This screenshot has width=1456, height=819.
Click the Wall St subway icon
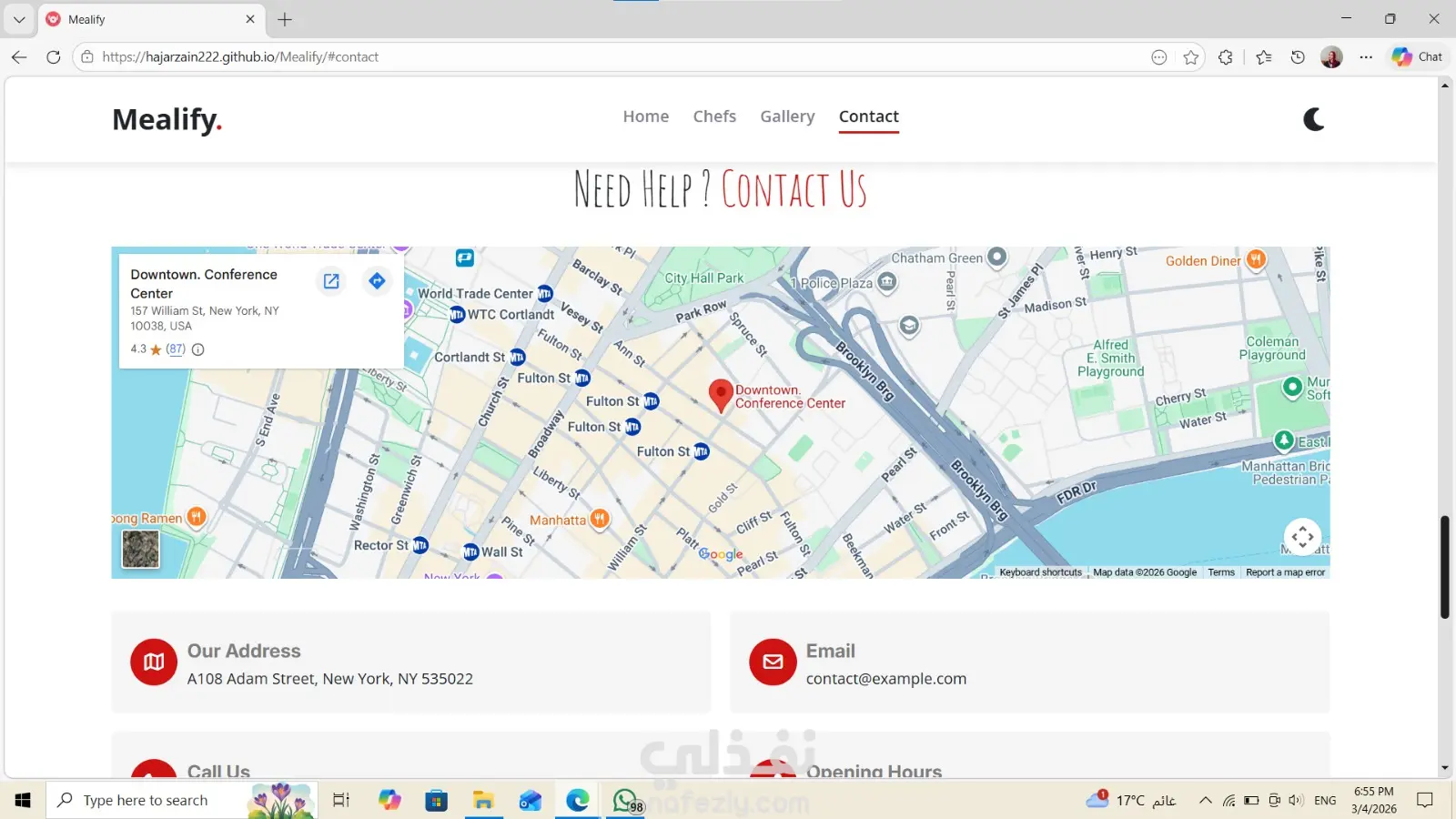click(470, 551)
